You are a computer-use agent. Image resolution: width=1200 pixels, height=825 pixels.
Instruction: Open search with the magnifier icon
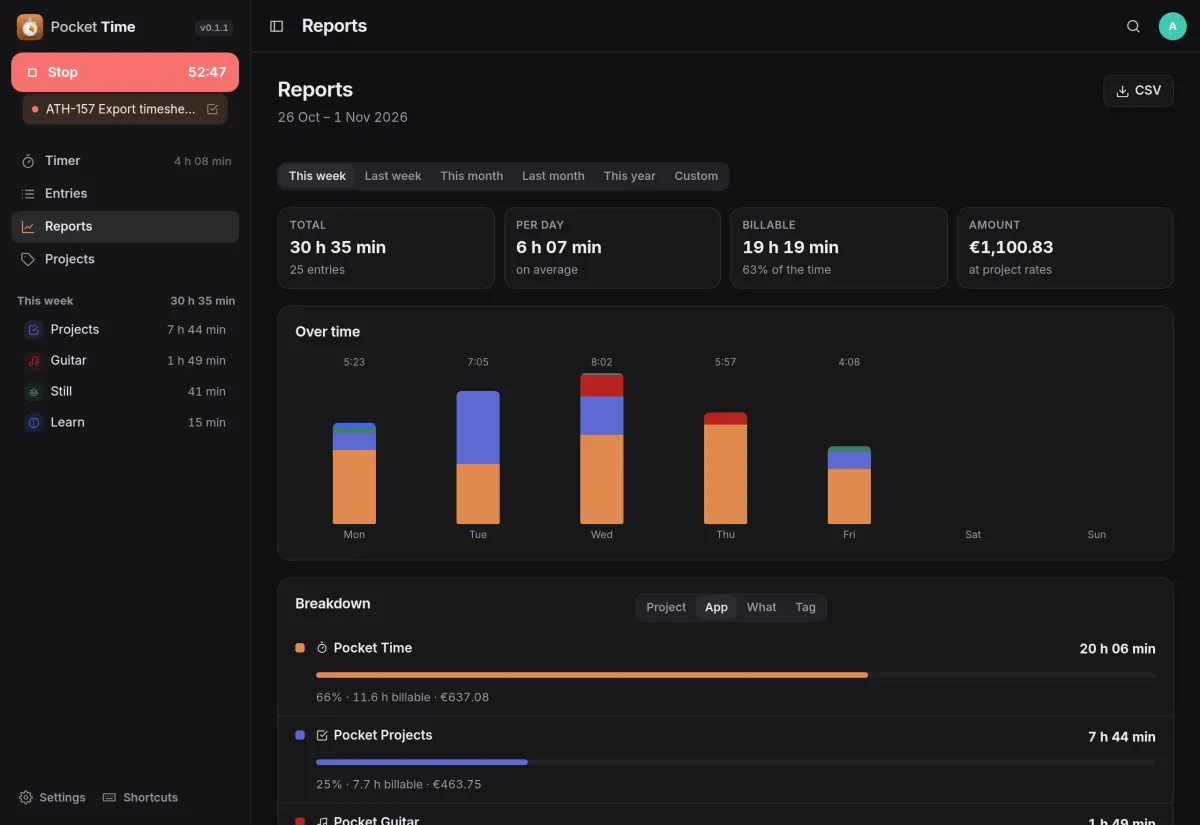[x=1133, y=26]
